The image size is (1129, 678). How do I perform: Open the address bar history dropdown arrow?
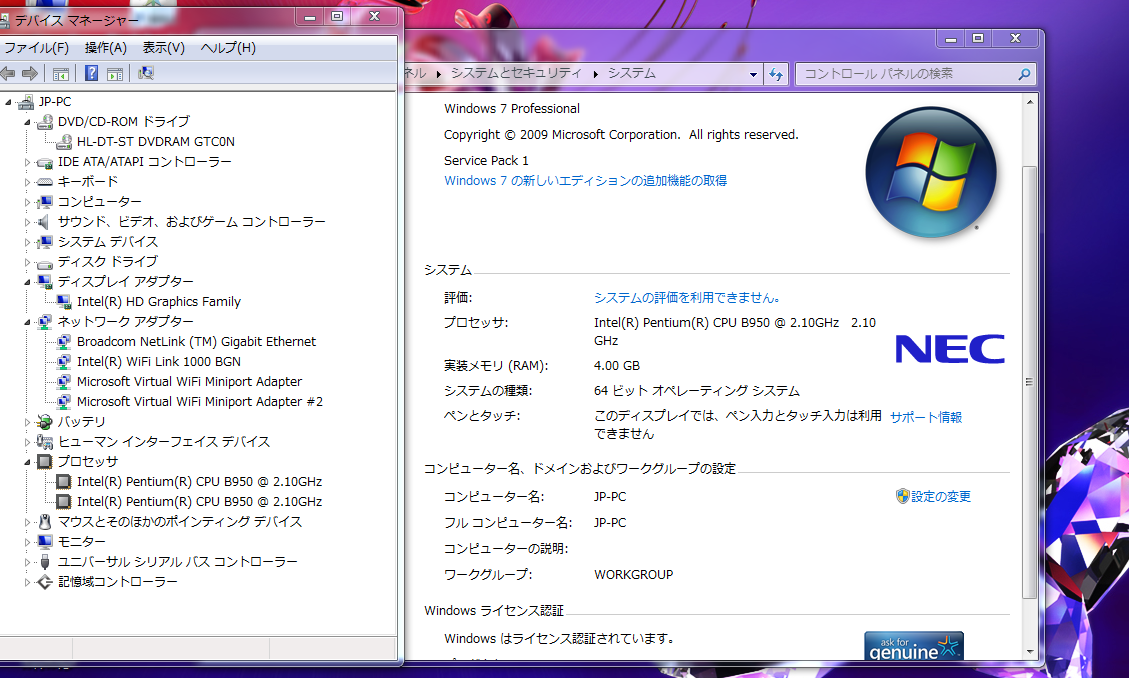pos(753,74)
